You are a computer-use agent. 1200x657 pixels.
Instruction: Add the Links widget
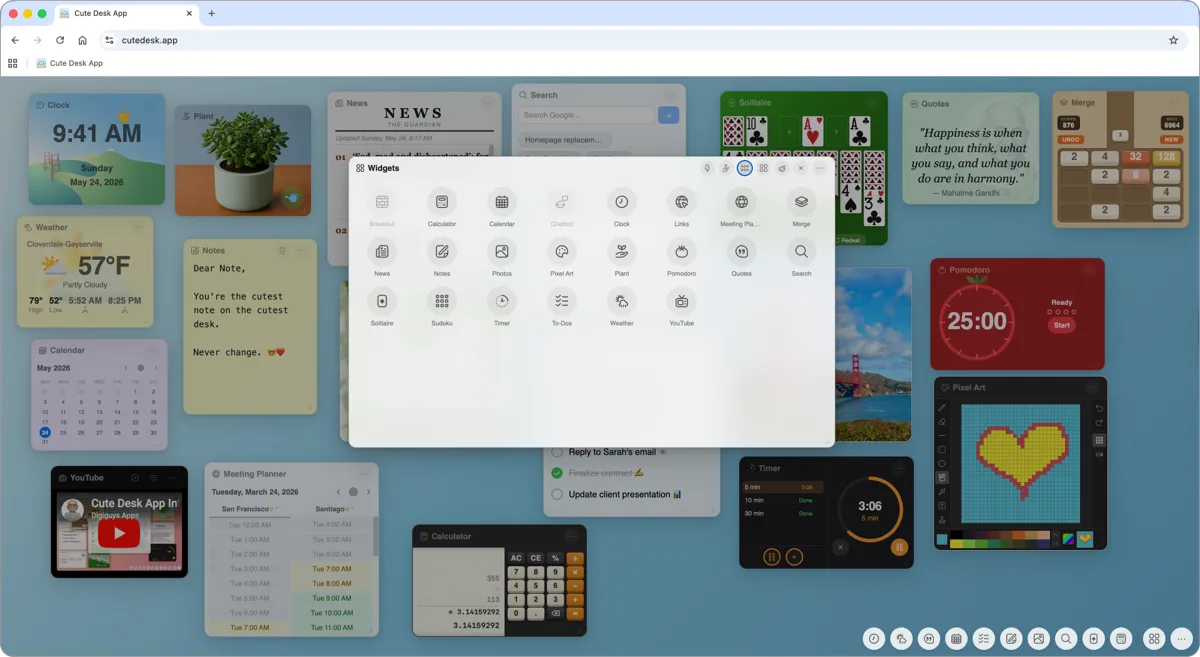click(x=681, y=201)
